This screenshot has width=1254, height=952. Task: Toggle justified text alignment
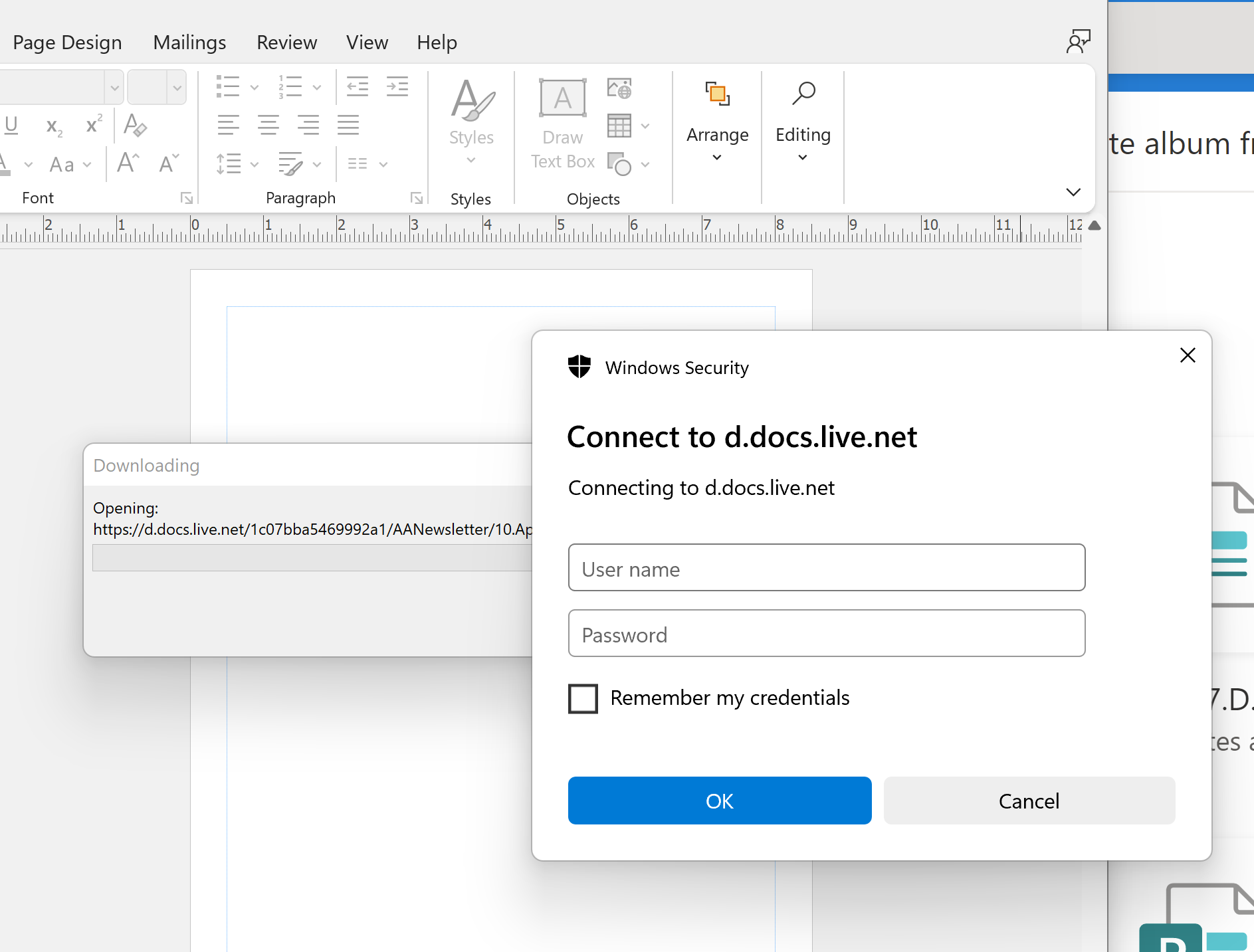tap(348, 124)
